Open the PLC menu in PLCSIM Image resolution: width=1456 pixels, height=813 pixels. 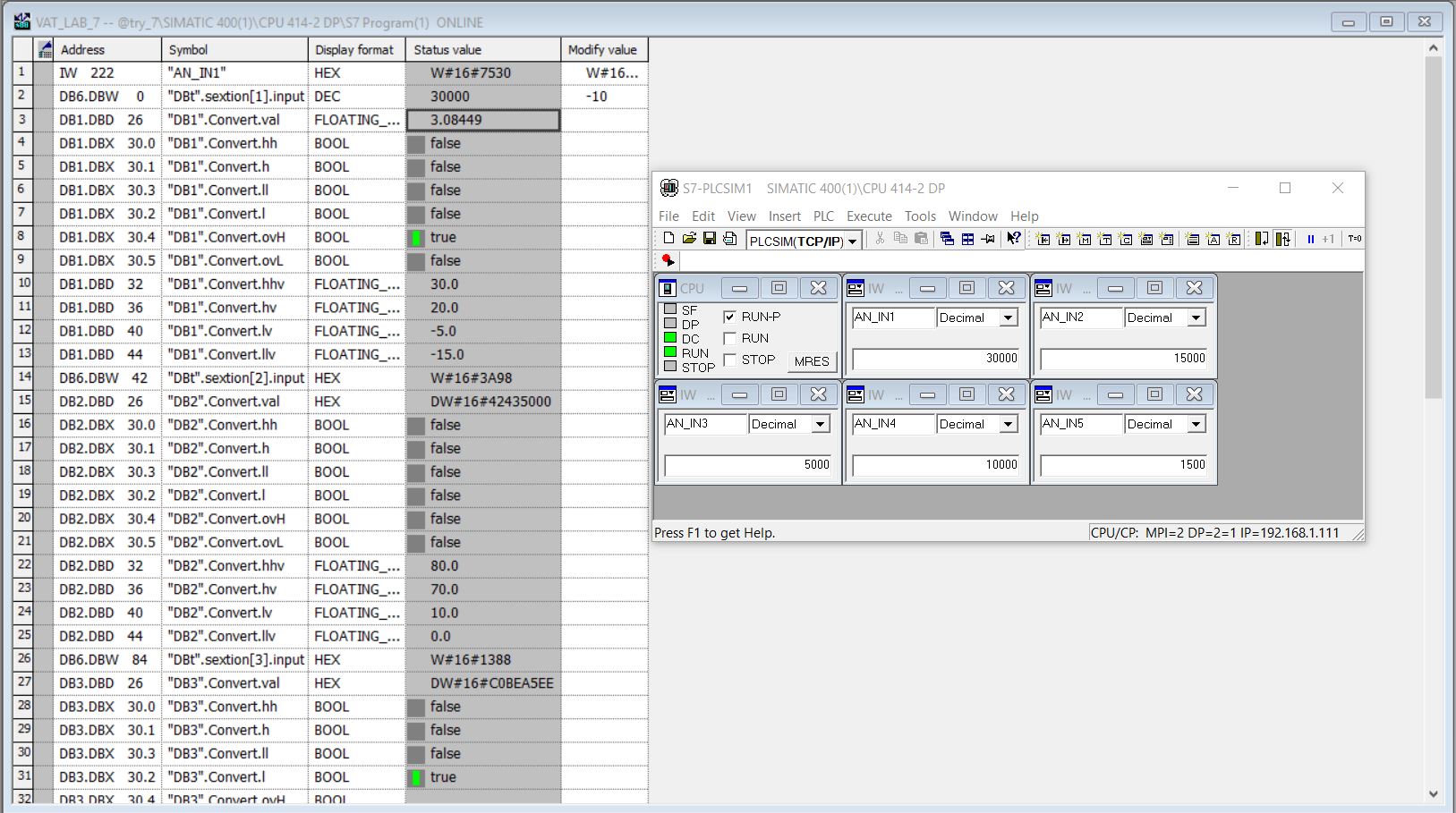(823, 216)
